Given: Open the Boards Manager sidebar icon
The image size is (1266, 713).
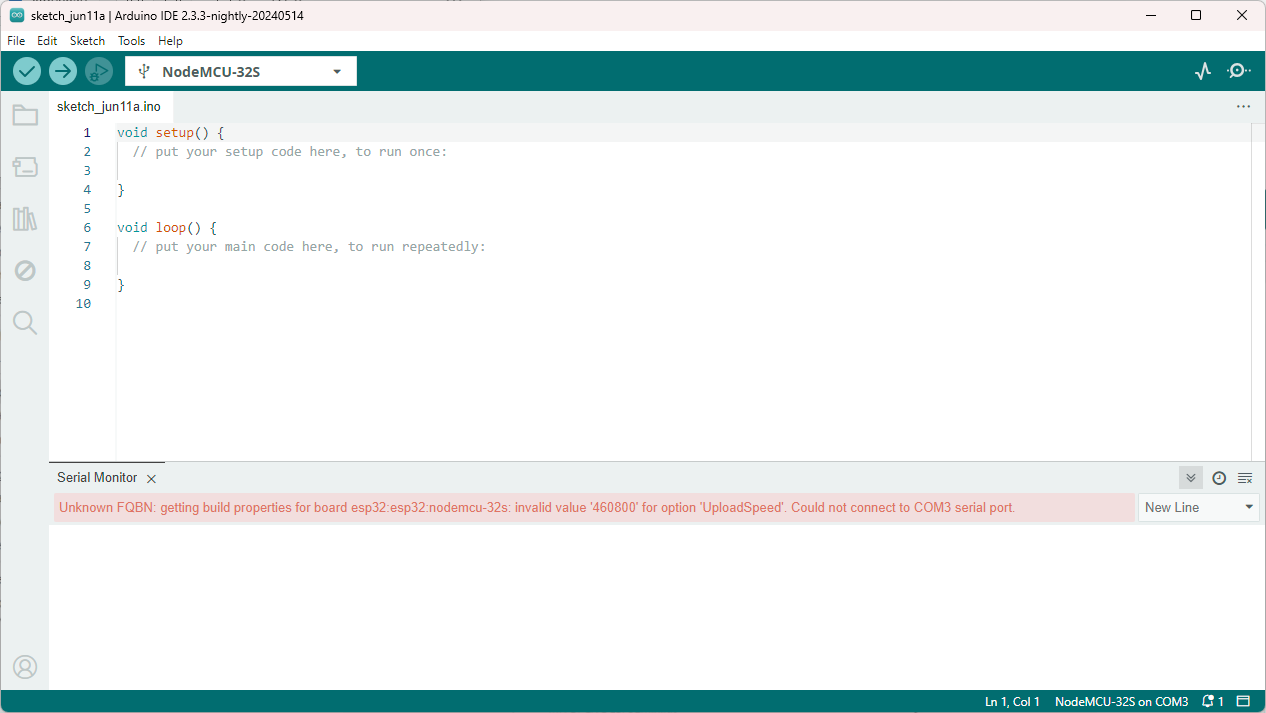Looking at the screenshot, I should coord(25,167).
